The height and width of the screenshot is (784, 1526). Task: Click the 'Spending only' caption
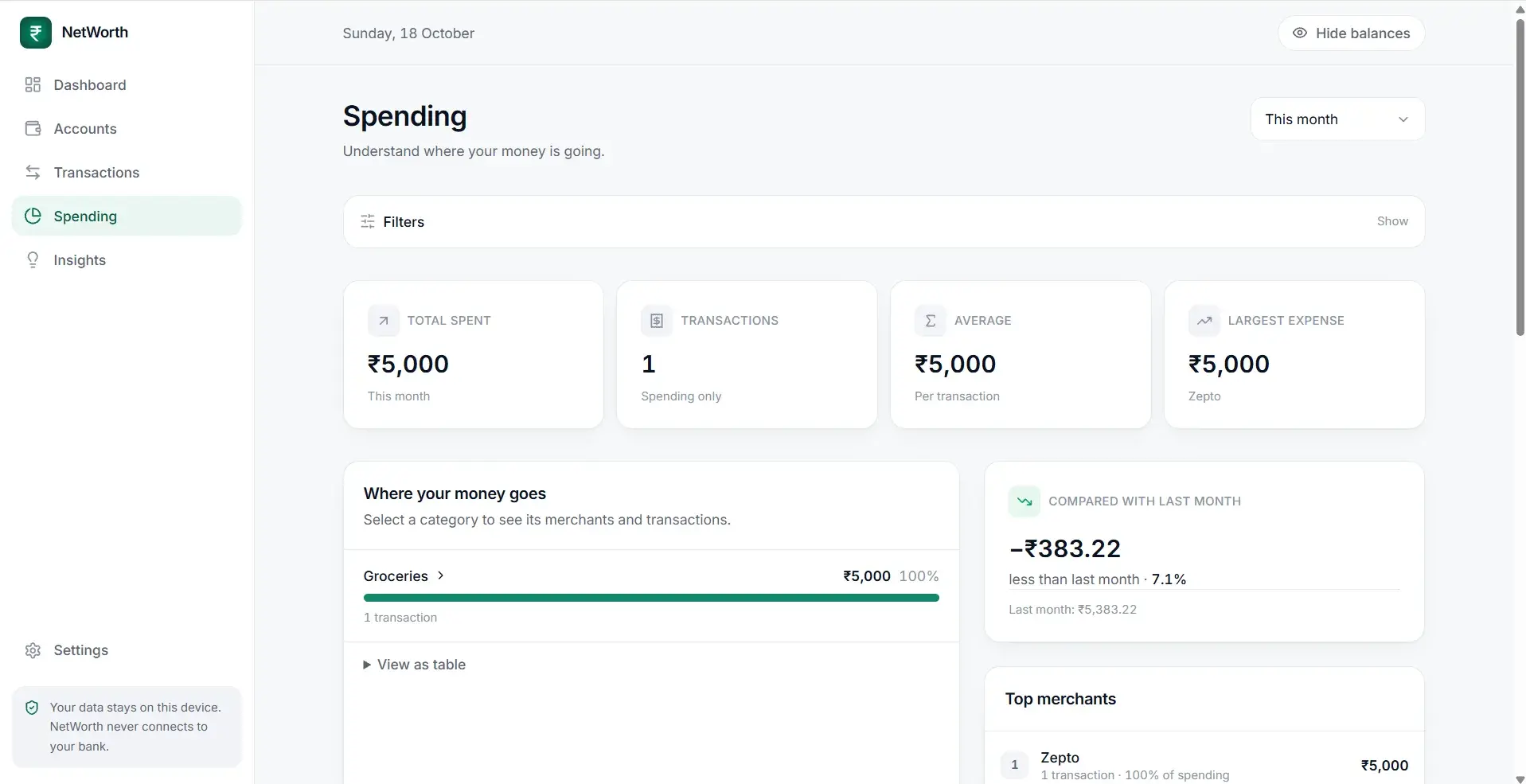tap(681, 396)
